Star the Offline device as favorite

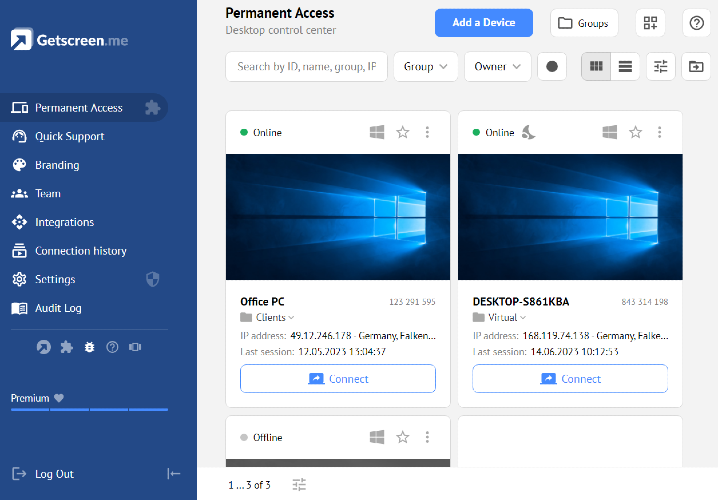pos(403,437)
